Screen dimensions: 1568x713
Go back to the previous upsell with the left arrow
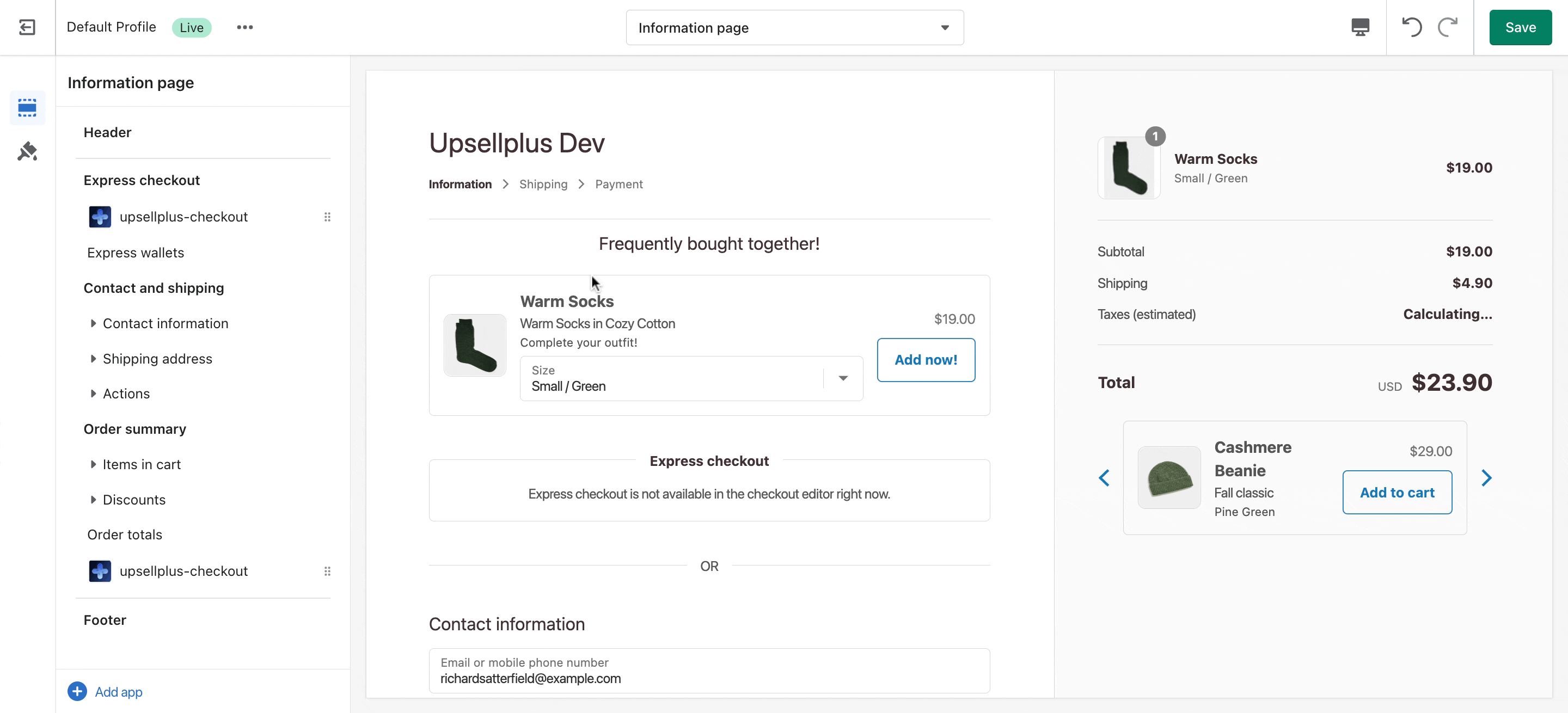1104,478
